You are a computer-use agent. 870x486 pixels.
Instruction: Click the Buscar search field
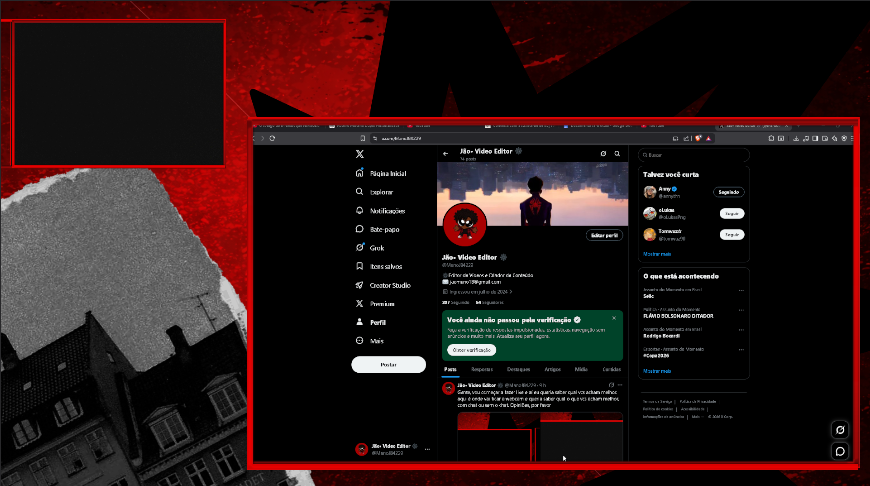pyautogui.click(x=694, y=155)
